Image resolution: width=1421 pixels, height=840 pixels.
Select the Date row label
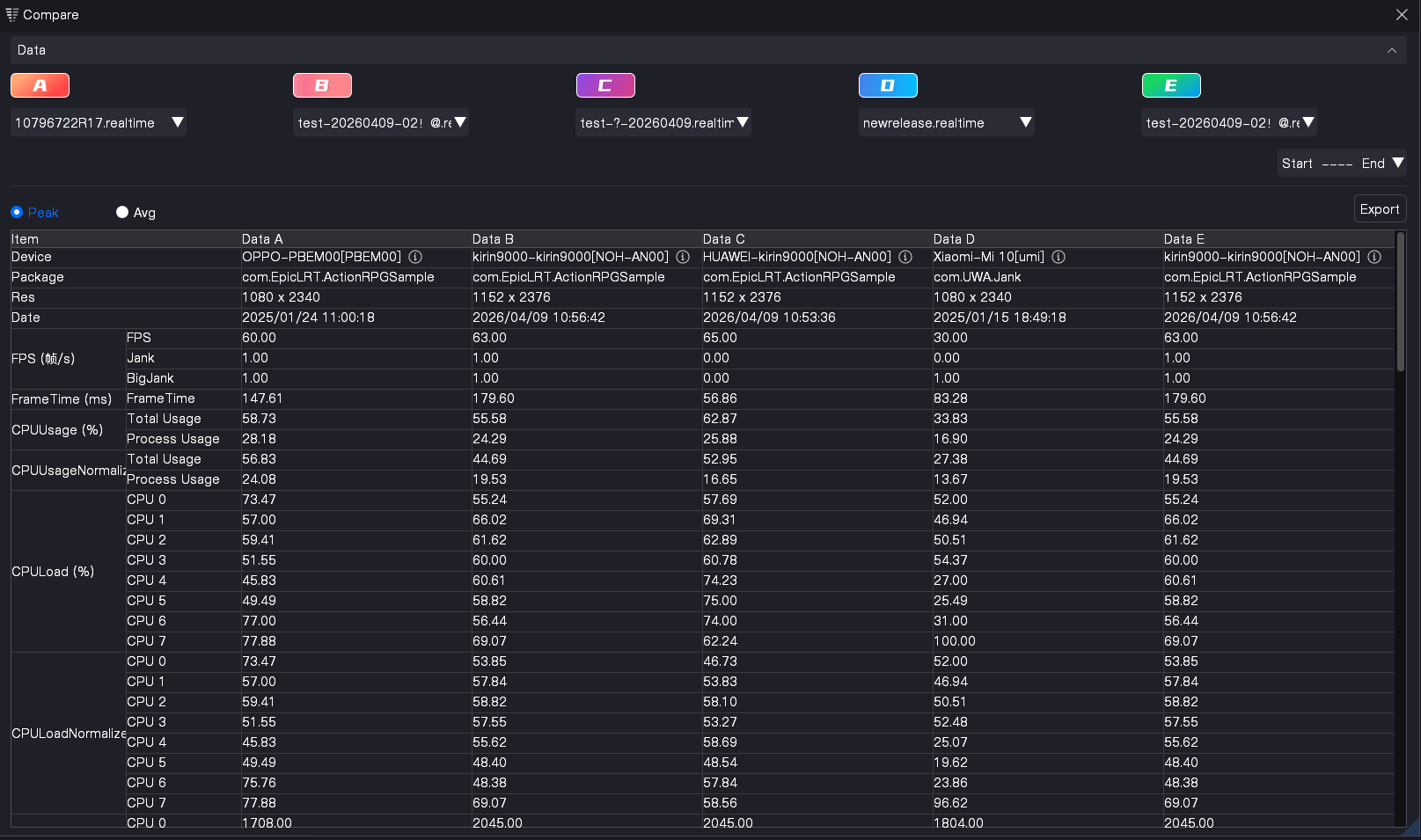tap(26, 318)
